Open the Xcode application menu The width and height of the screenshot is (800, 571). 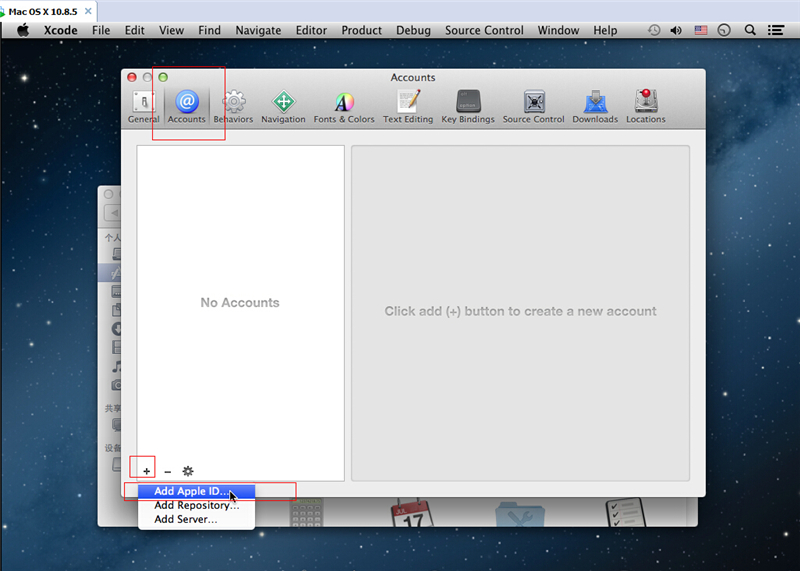pyautogui.click(x=60, y=30)
